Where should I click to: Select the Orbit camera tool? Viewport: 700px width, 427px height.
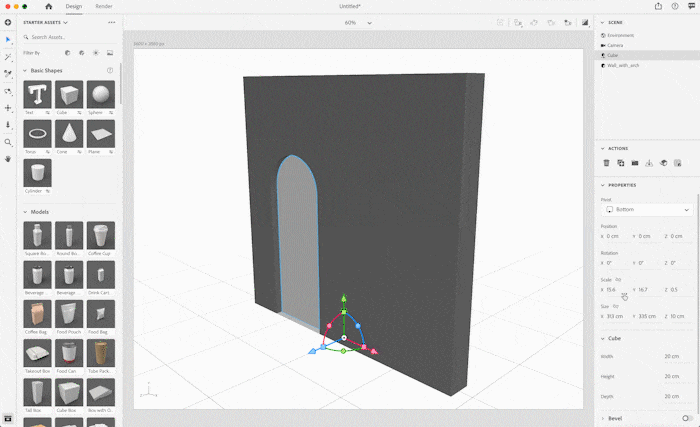pyautogui.click(x=8, y=91)
